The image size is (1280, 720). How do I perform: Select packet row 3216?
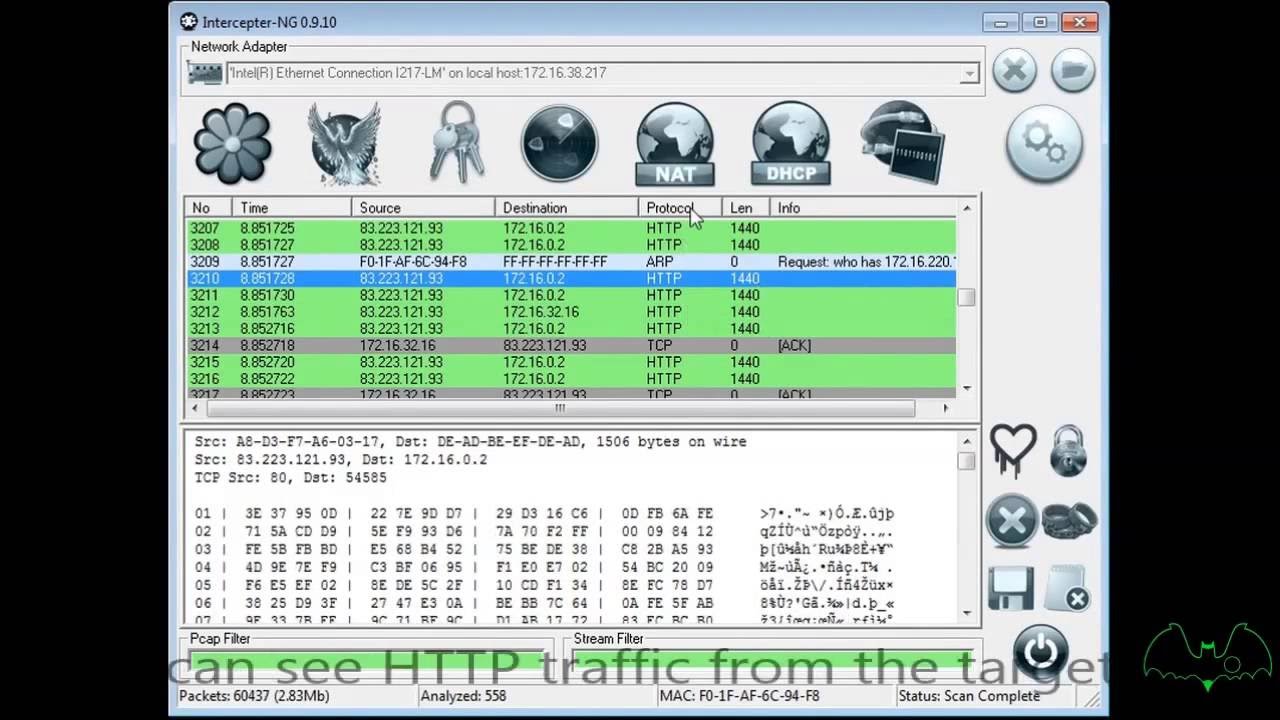point(571,379)
